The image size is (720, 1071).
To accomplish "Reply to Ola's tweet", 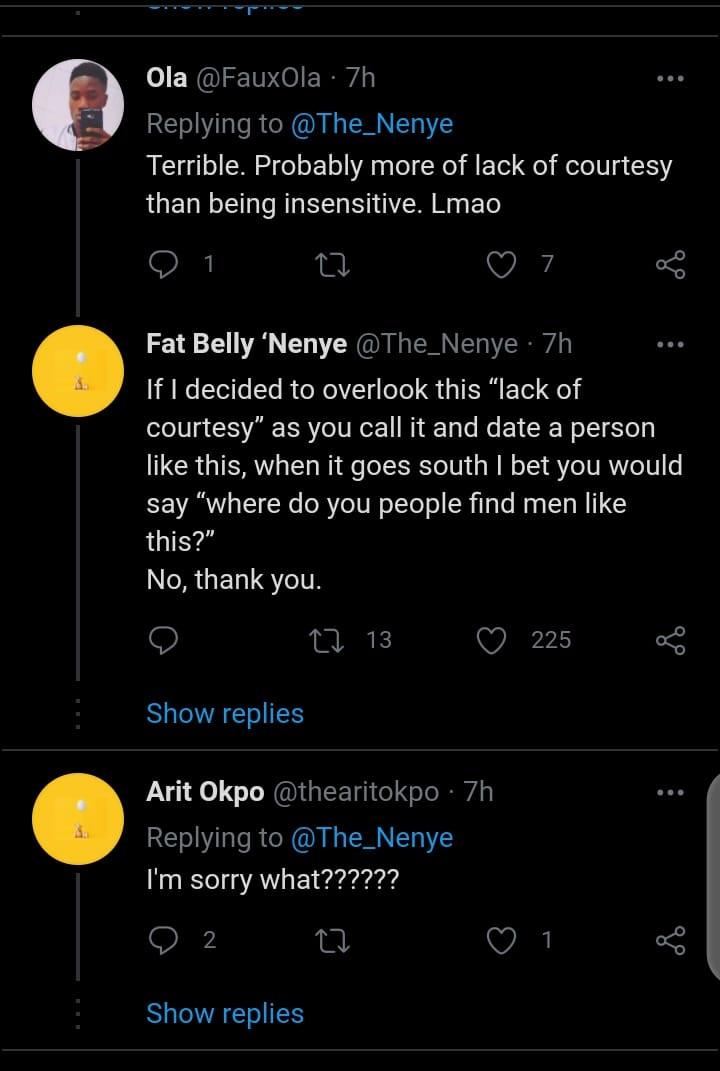I will coord(162,264).
